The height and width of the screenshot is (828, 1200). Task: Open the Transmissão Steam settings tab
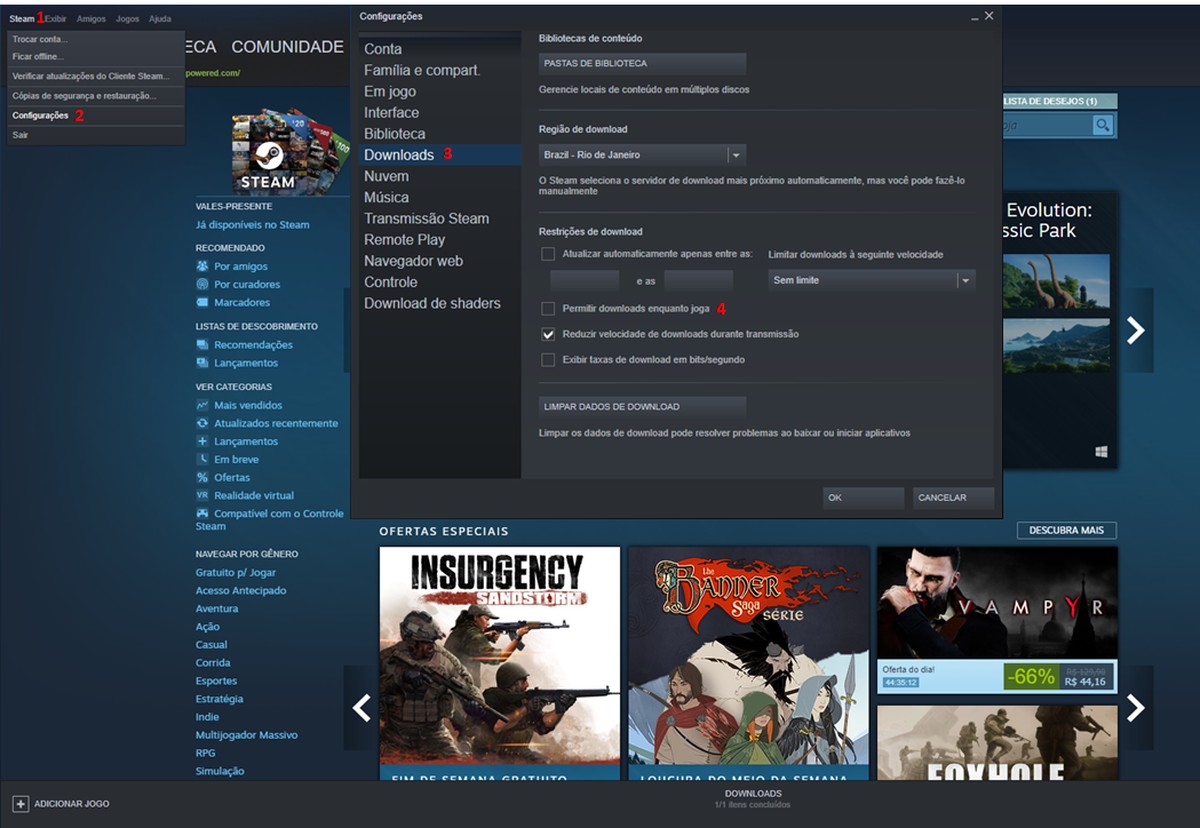pos(440,218)
